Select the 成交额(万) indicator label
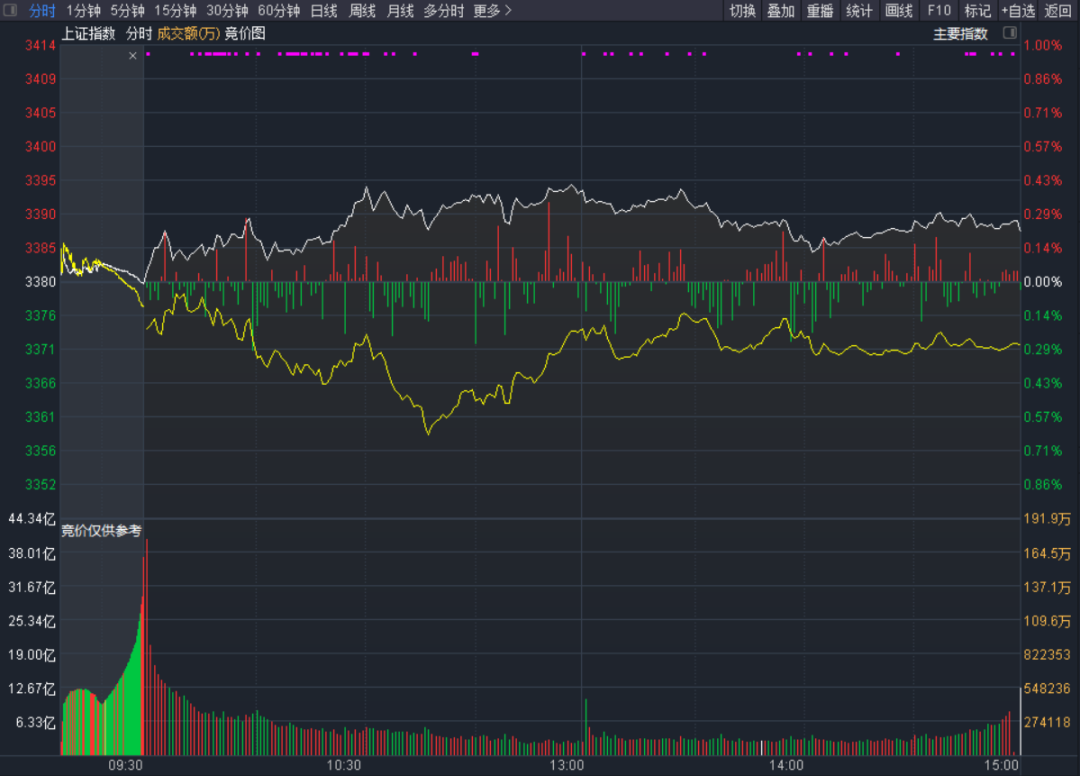This screenshot has height=776, width=1080. click(188, 34)
